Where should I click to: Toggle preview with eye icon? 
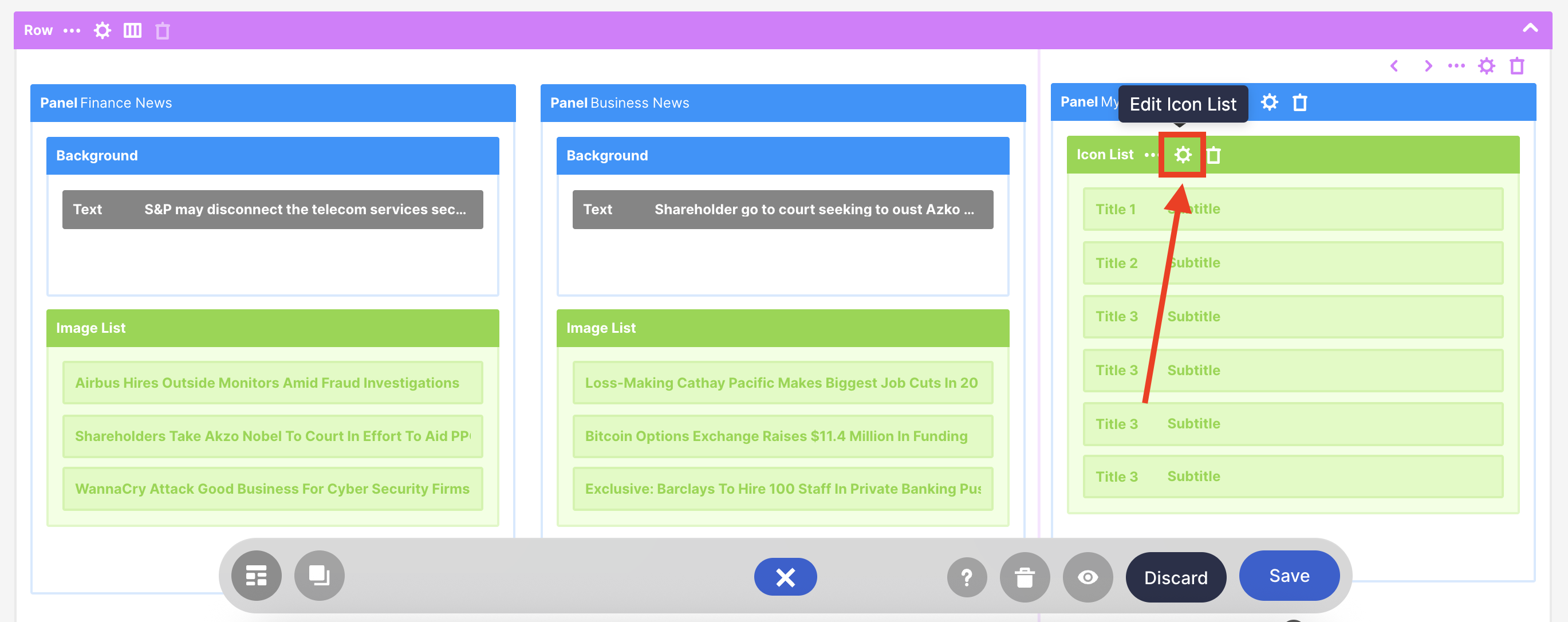click(x=1088, y=577)
